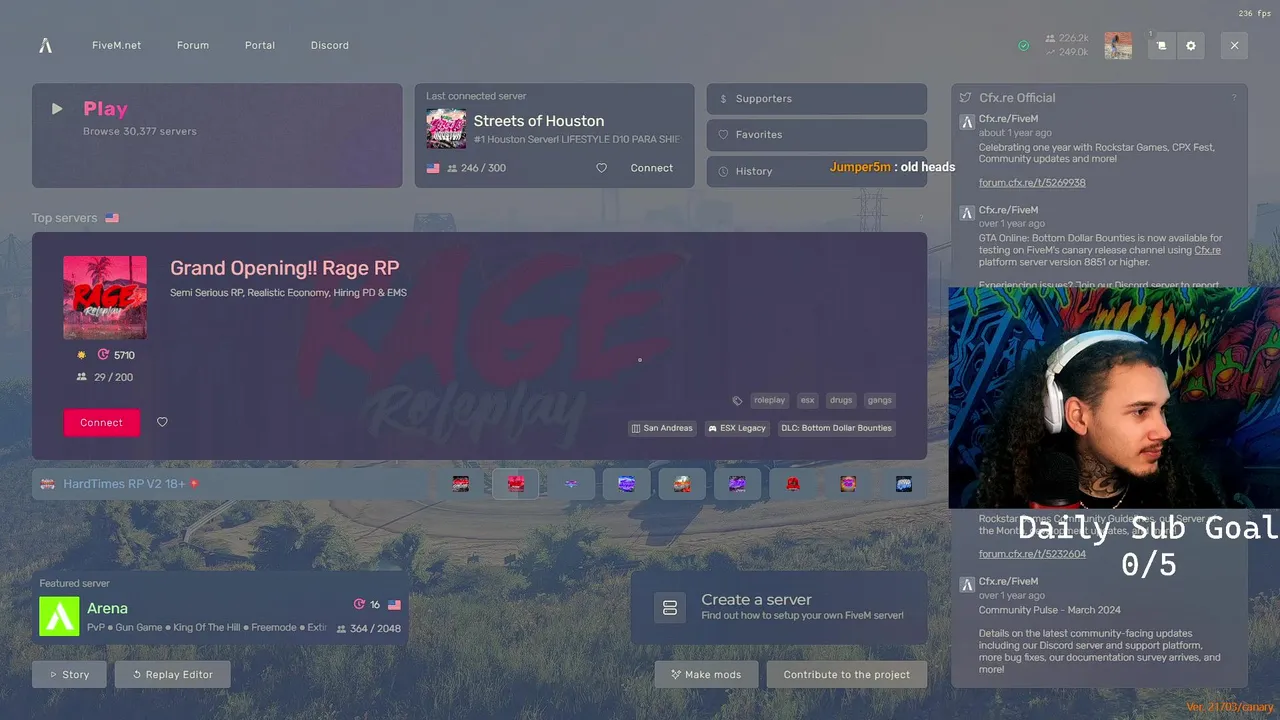The height and width of the screenshot is (720, 1280).
Task: Open the changelog scroll icon
Action: coord(1161,45)
